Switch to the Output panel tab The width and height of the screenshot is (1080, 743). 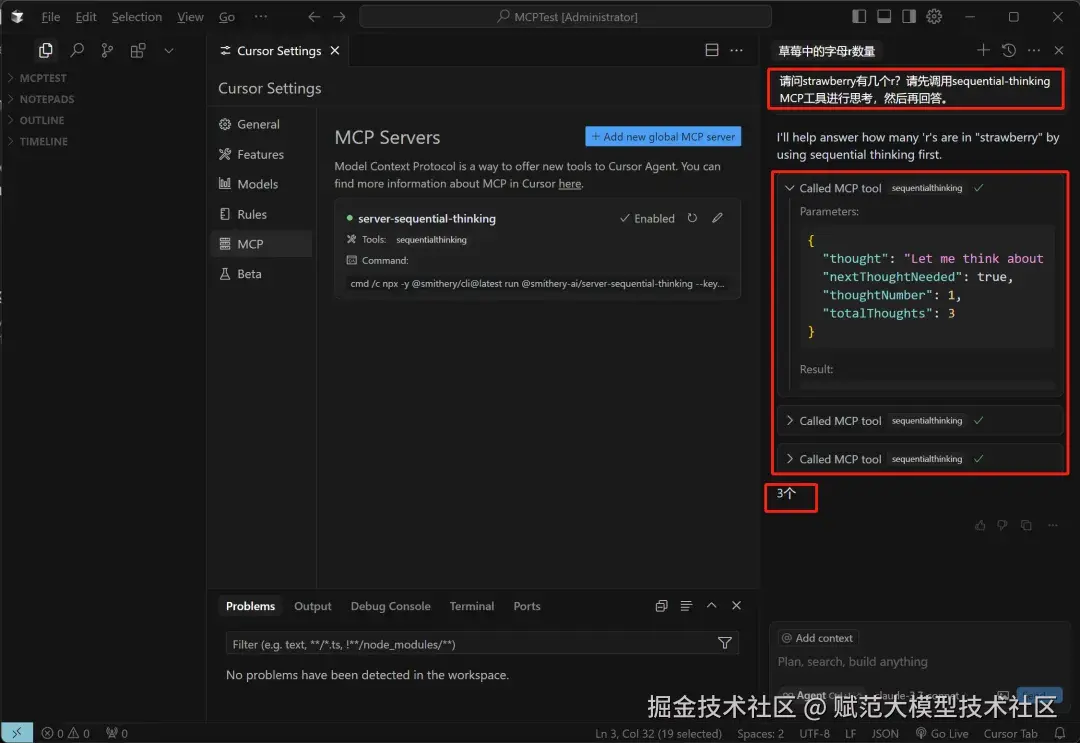coord(313,606)
